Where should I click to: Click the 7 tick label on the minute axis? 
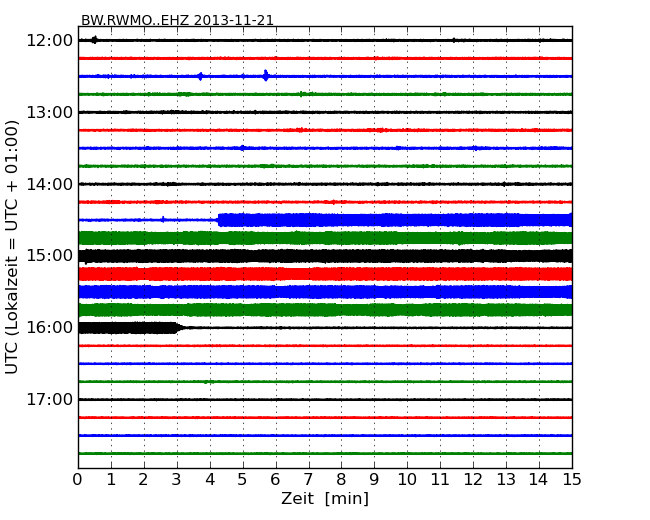click(308, 479)
